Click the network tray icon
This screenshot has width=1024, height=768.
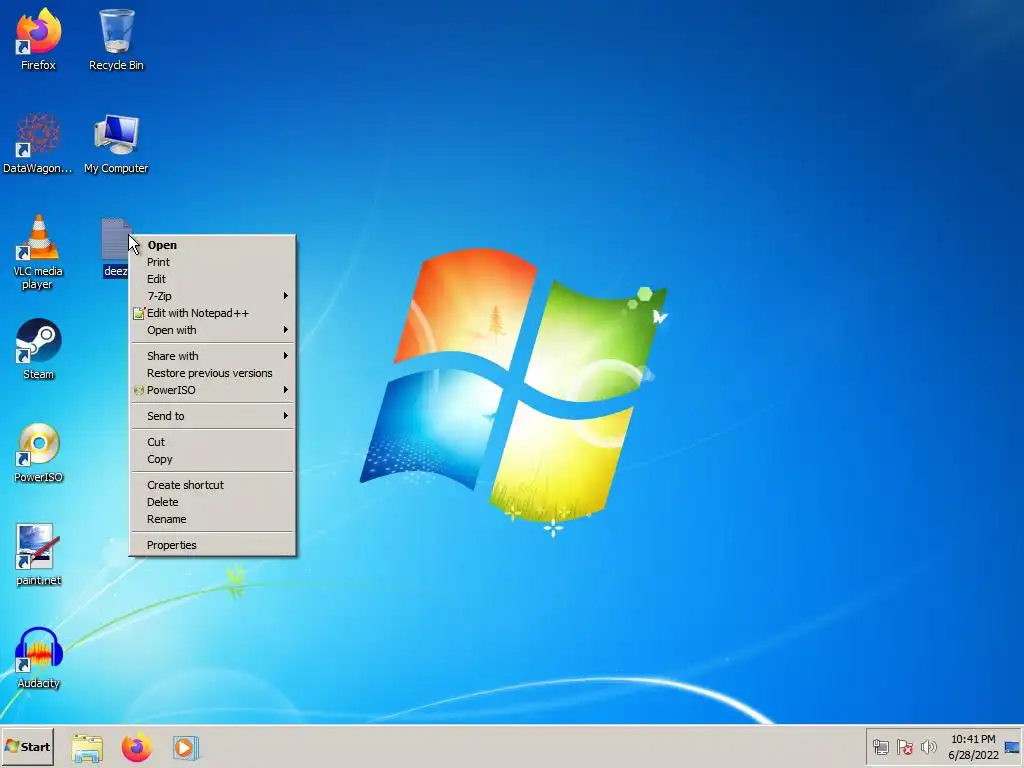[880, 747]
